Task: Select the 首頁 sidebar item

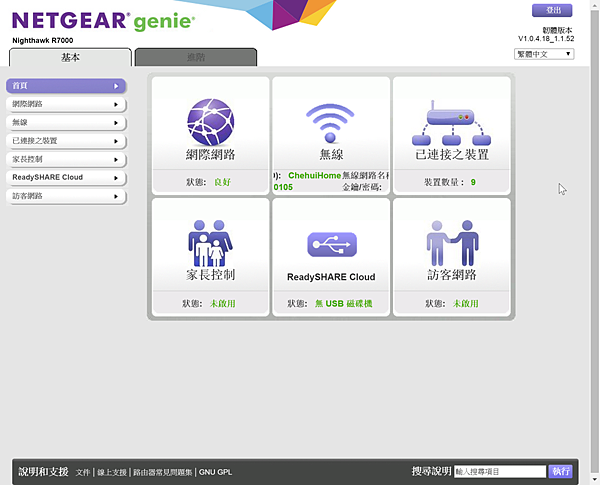Action: [x=66, y=86]
